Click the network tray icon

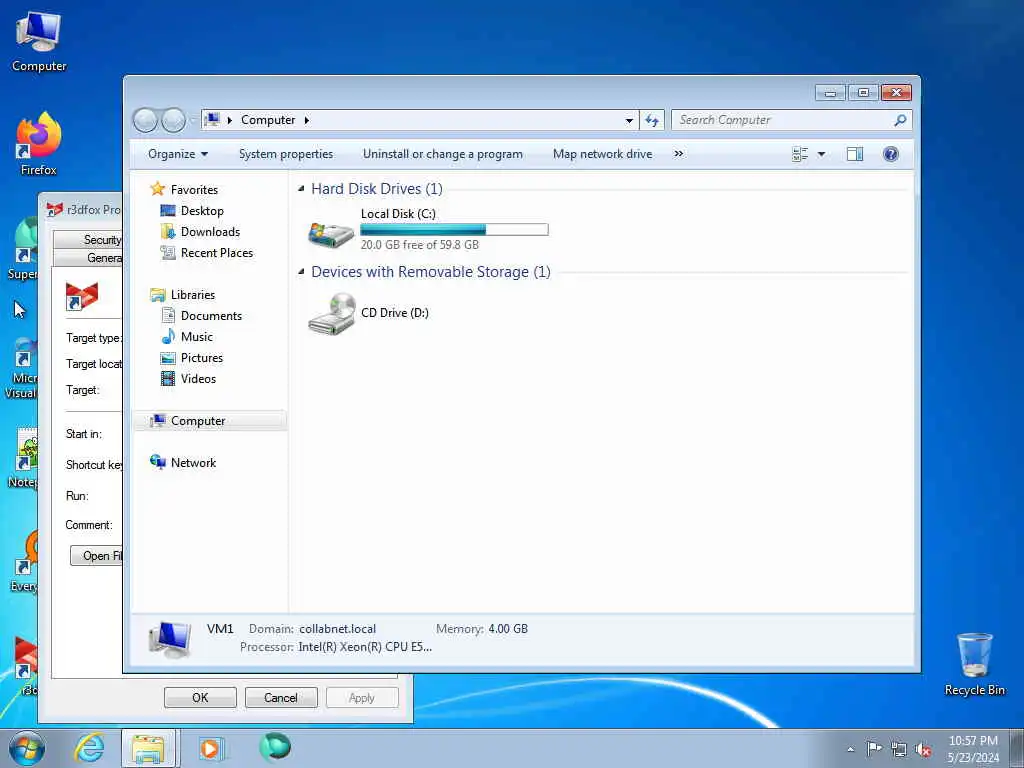click(x=899, y=749)
